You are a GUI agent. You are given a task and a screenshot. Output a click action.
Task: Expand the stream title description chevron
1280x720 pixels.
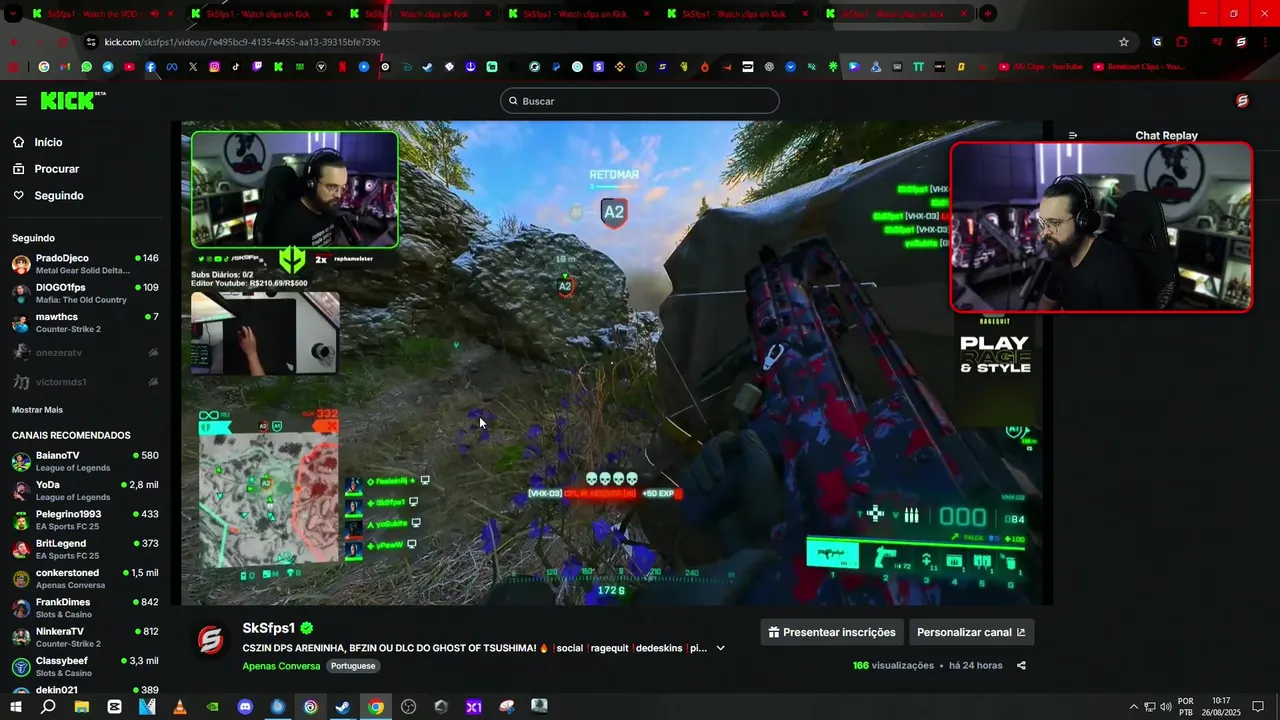720,648
